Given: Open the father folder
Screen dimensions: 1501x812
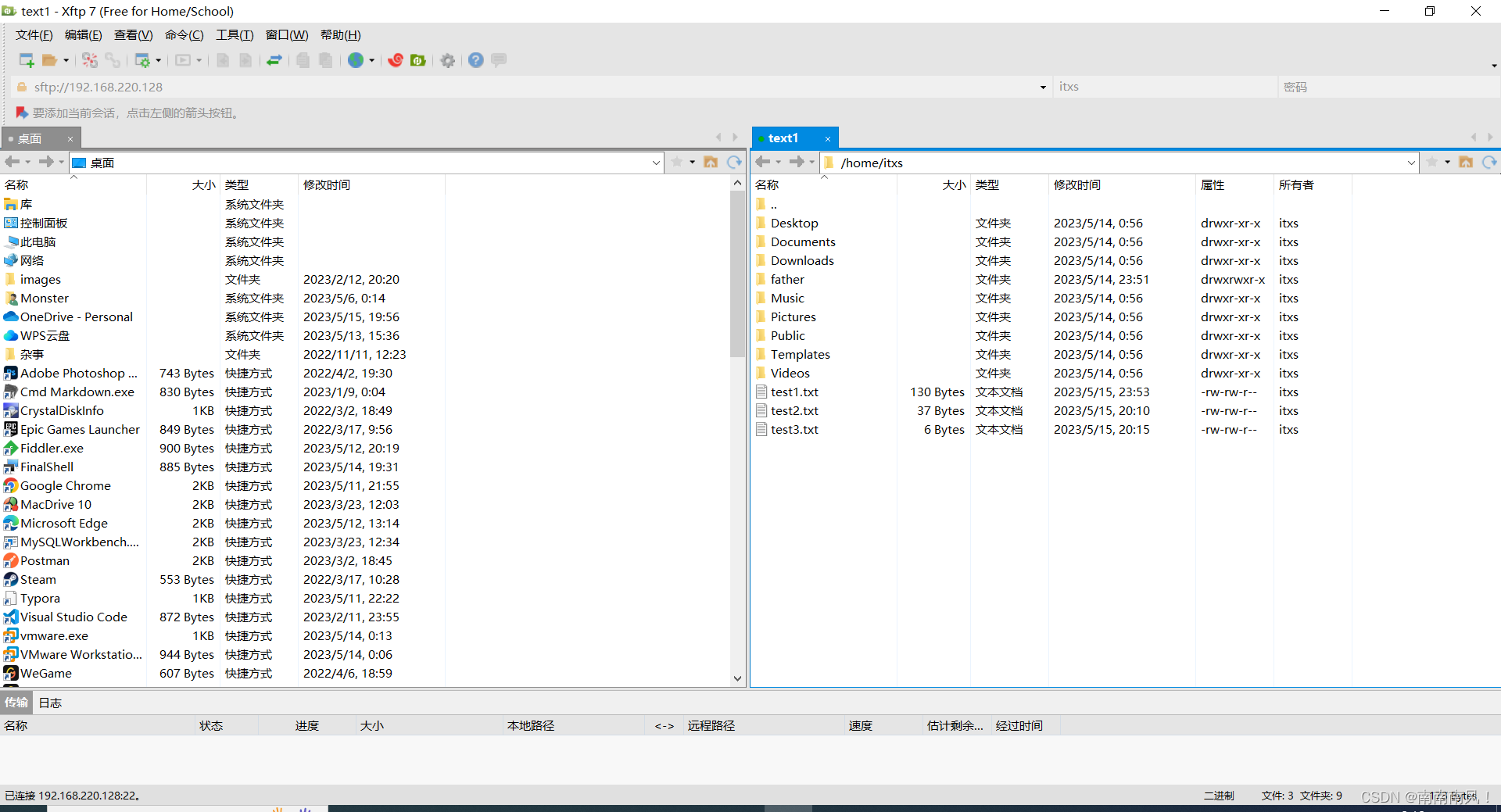Looking at the screenshot, I should tap(786, 279).
